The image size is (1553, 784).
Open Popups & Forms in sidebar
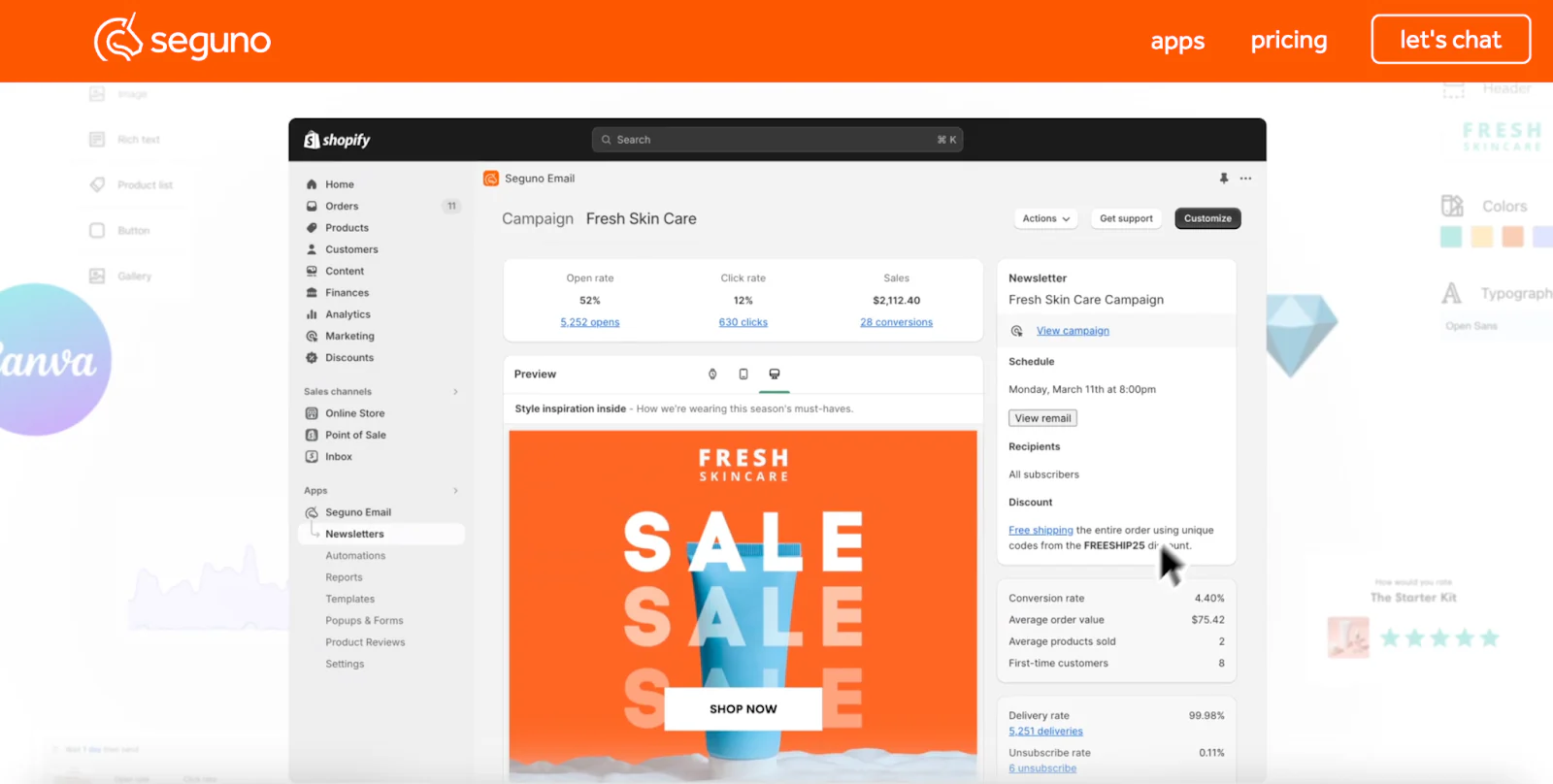click(364, 621)
